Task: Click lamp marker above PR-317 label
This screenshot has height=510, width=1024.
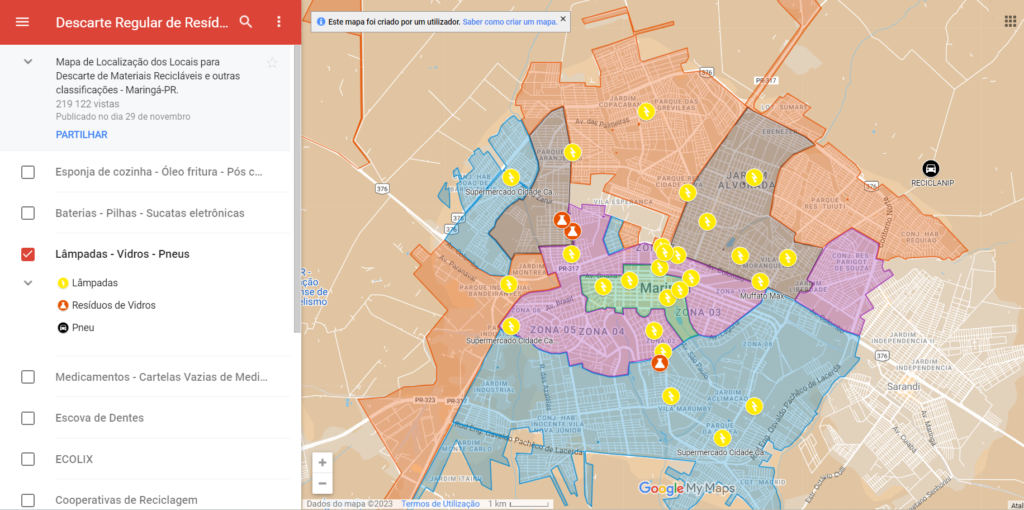Action: (x=571, y=253)
